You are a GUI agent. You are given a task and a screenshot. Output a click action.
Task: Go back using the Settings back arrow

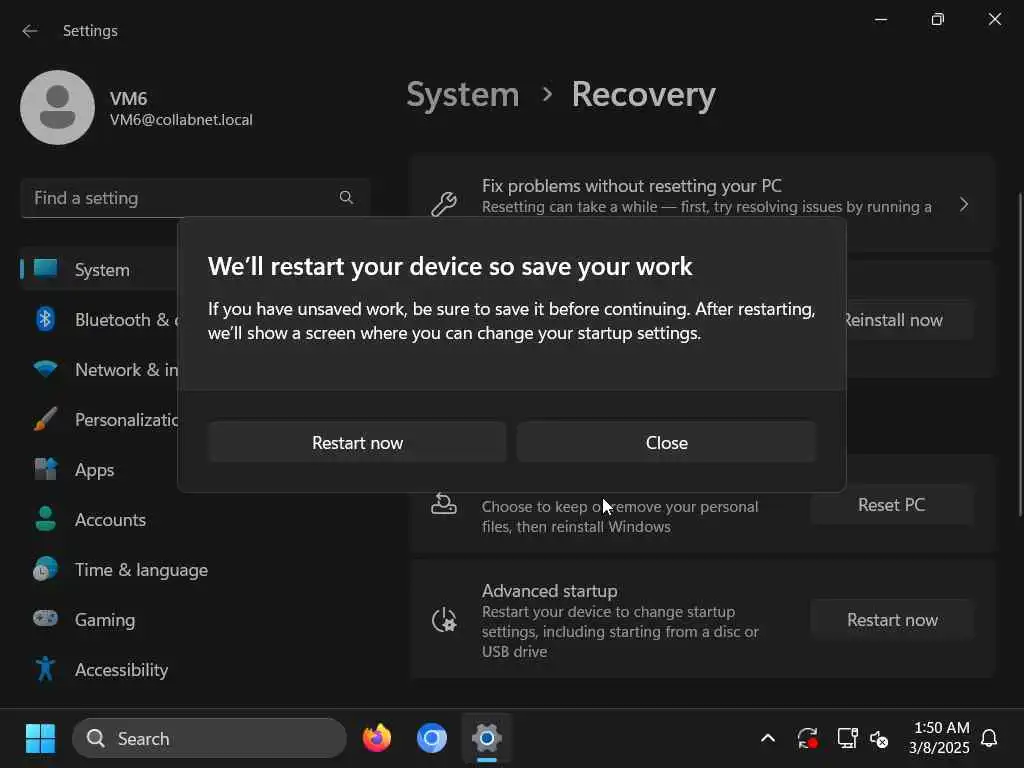[x=30, y=31]
